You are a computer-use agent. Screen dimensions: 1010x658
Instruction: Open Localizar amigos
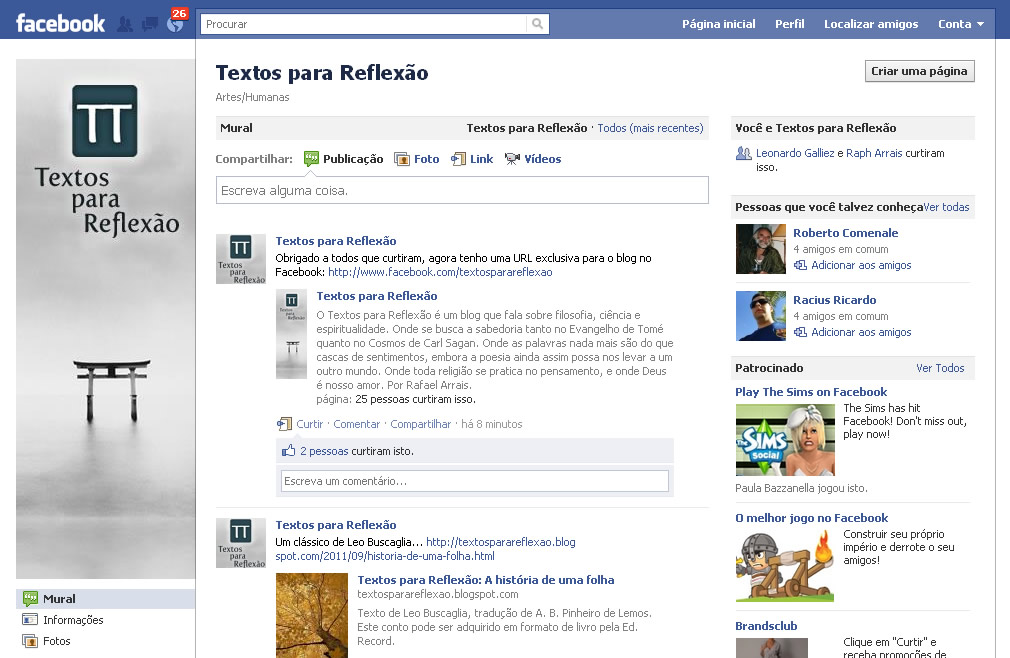[x=871, y=24]
